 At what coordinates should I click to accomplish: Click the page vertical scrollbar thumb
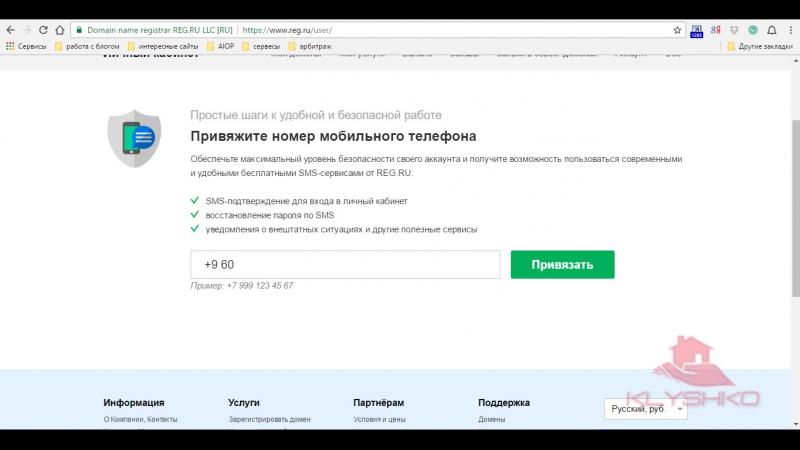(795, 208)
